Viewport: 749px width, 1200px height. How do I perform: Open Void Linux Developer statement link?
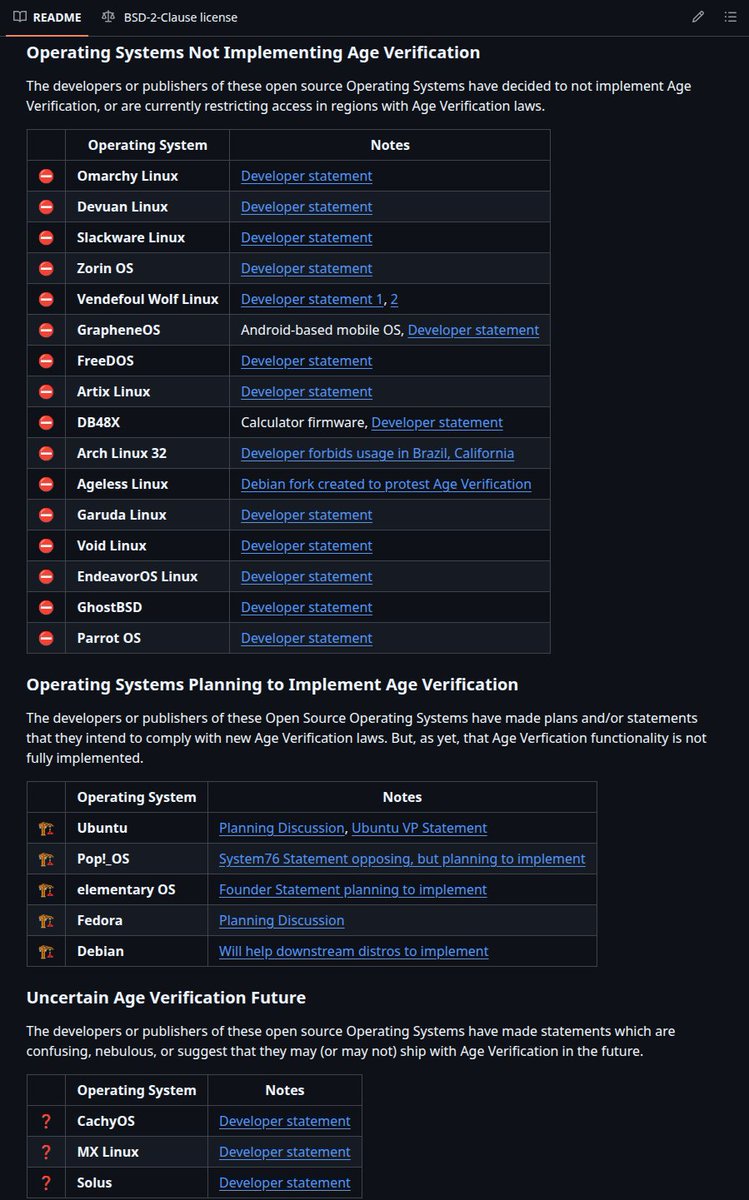pos(306,546)
